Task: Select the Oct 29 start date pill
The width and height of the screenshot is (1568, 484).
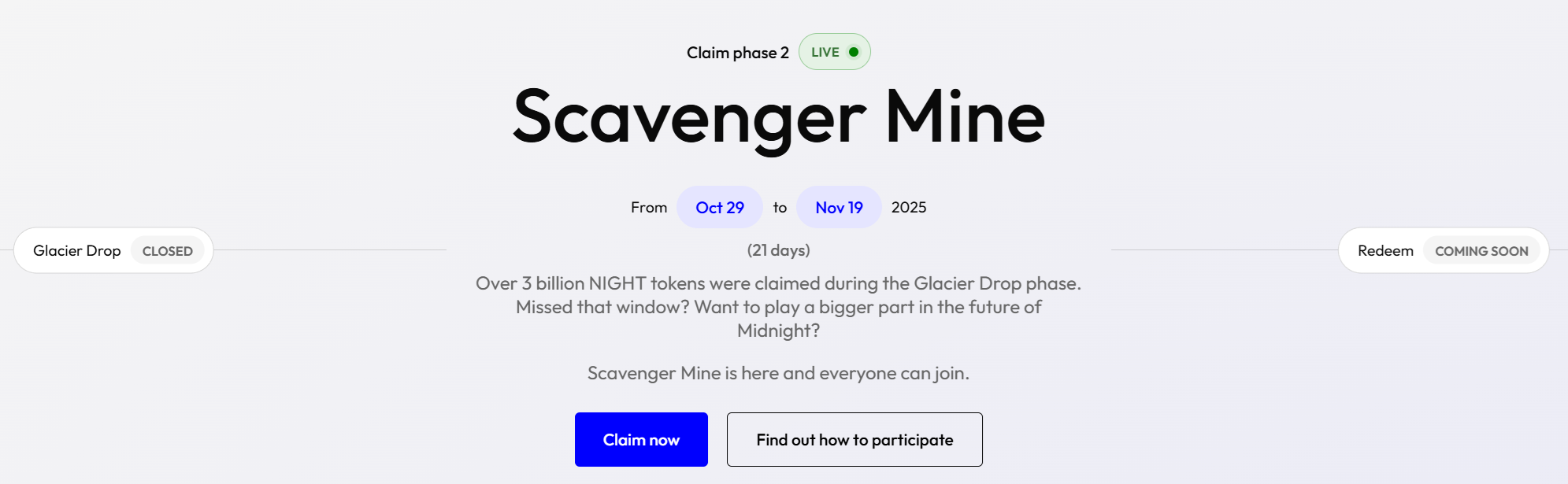Action: (719, 207)
